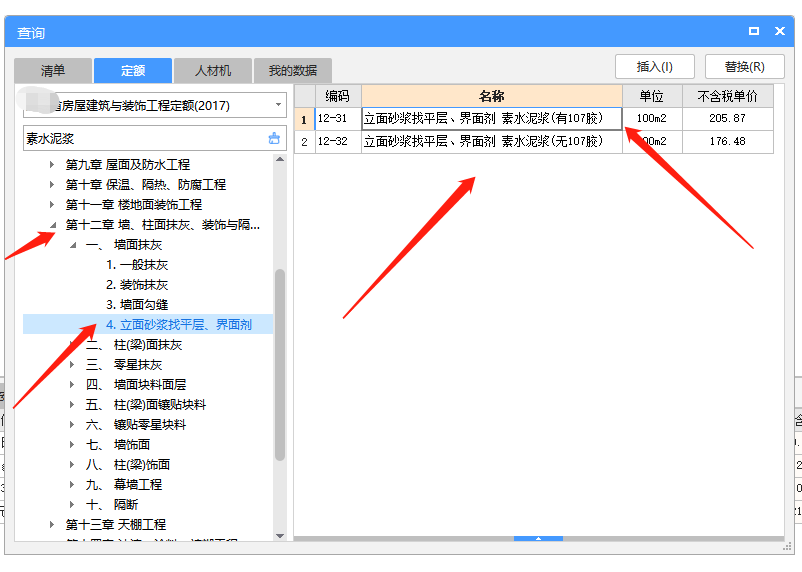This screenshot has height=572, width=802.
Task: Clear the search box with the broom icon
Action: (x=274, y=138)
